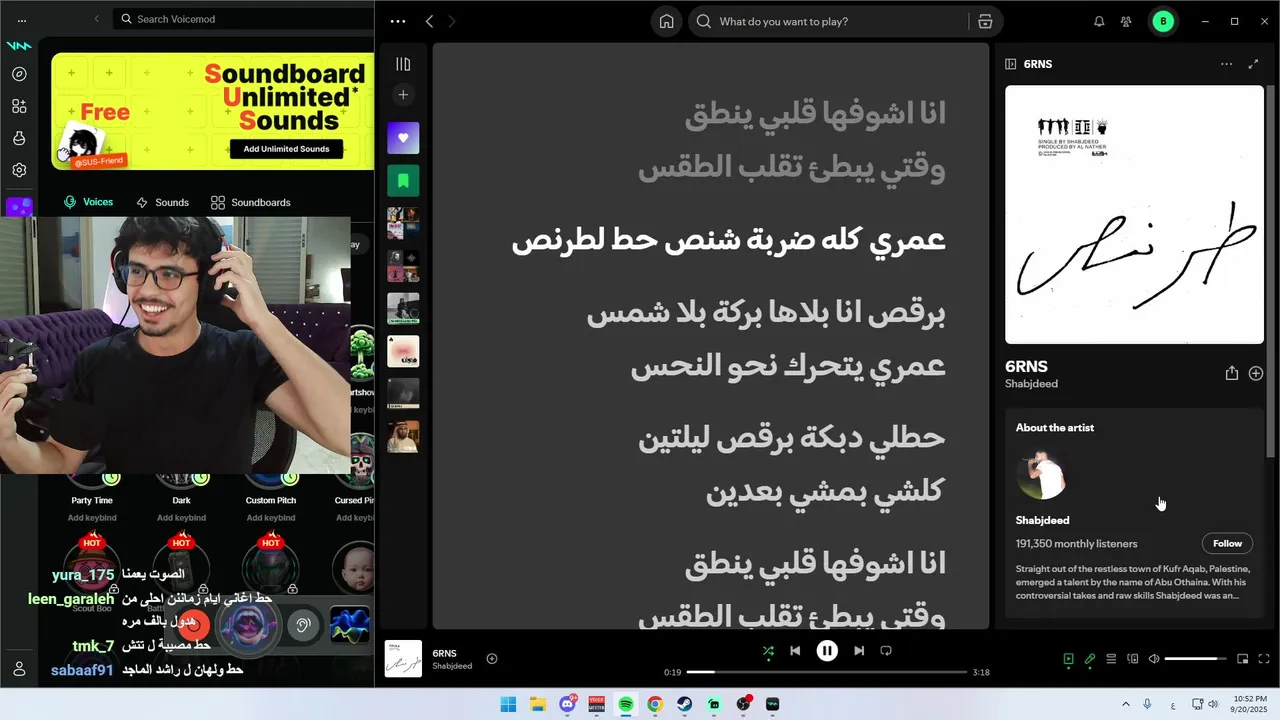
Task: Open Voicemod add-apps grid icon in sidebar
Action: [19, 106]
